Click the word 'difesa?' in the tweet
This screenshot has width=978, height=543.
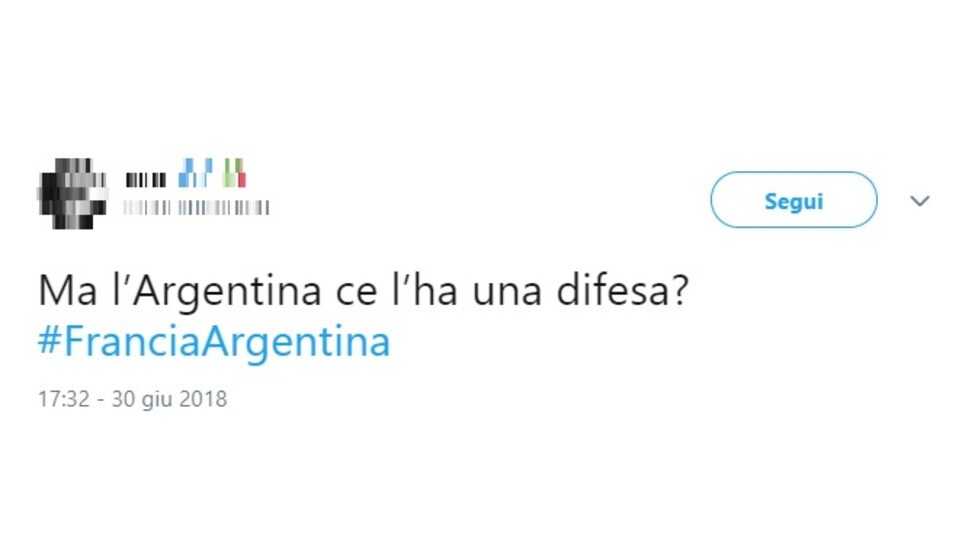[622, 291]
